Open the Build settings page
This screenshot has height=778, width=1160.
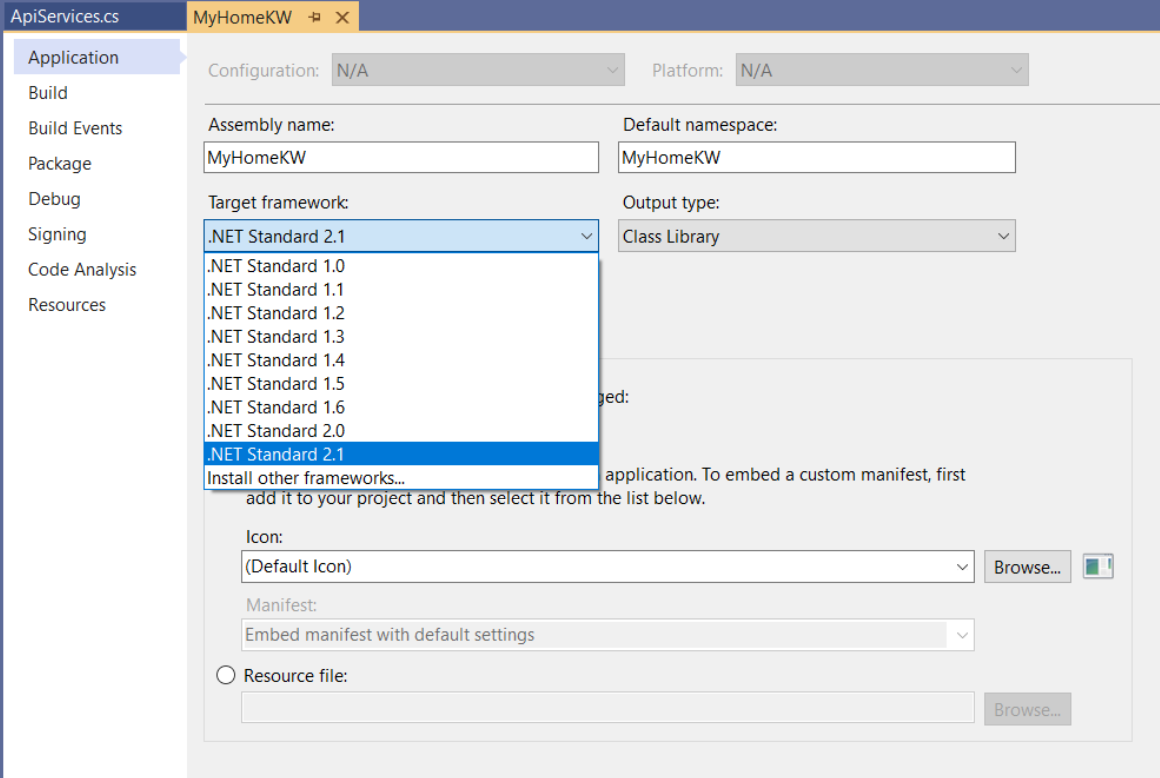click(48, 92)
